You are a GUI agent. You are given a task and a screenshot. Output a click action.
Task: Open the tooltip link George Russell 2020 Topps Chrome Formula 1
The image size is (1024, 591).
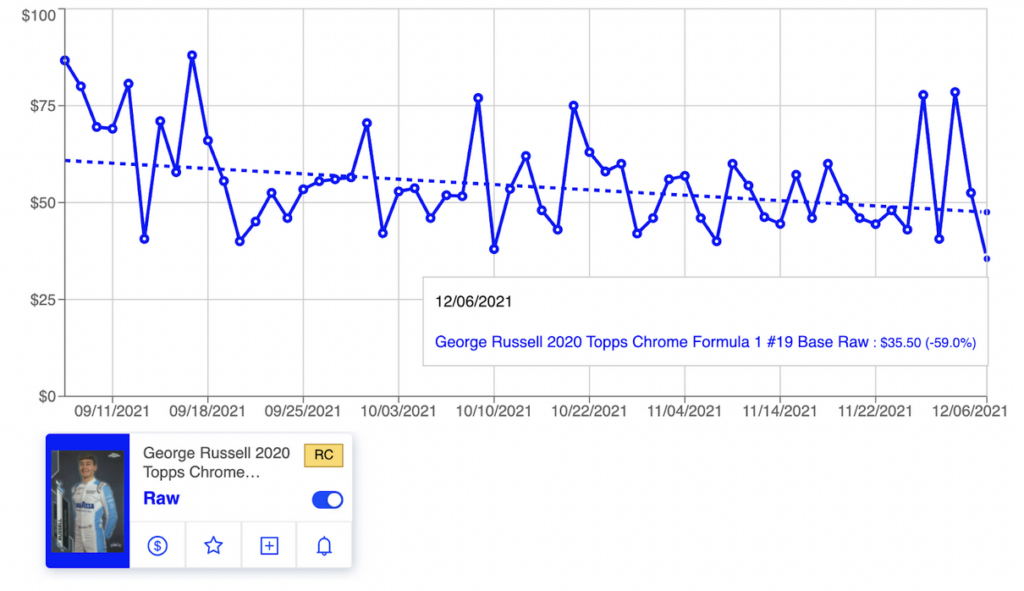pyautogui.click(x=651, y=342)
